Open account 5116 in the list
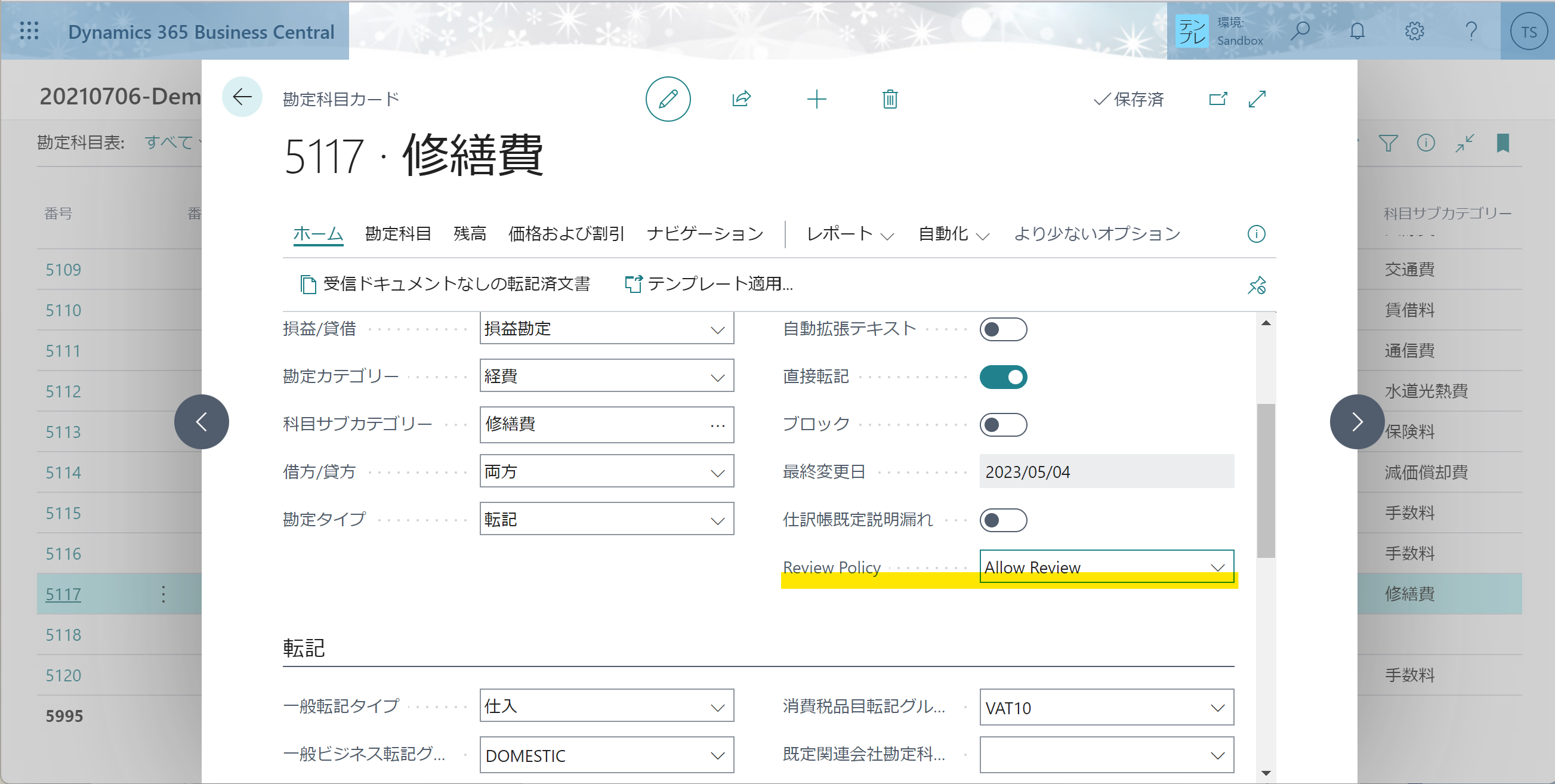 63,554
